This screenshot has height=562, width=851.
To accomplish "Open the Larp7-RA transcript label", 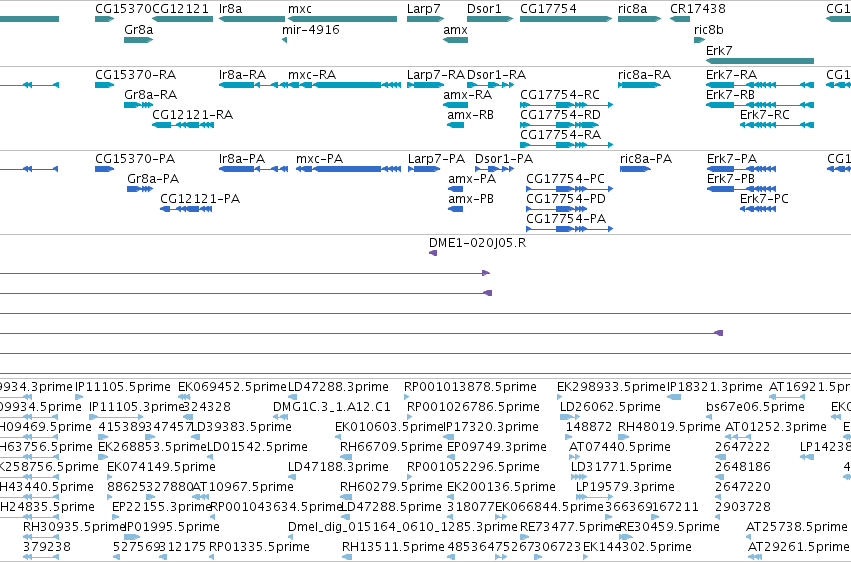I will [436, 74].
